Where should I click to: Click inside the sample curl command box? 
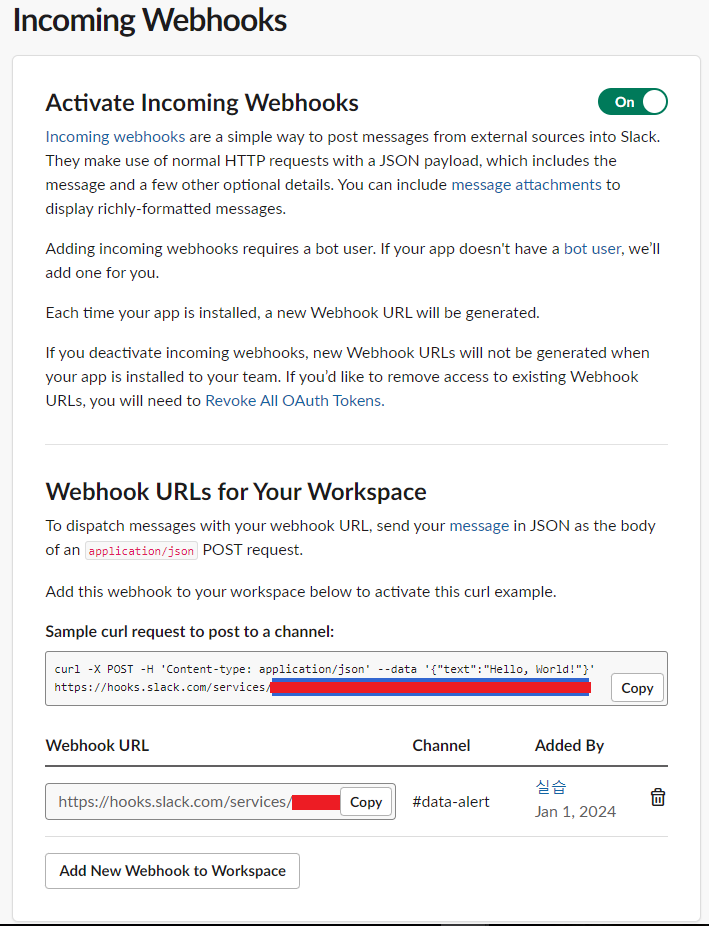(x=356, y=679)
